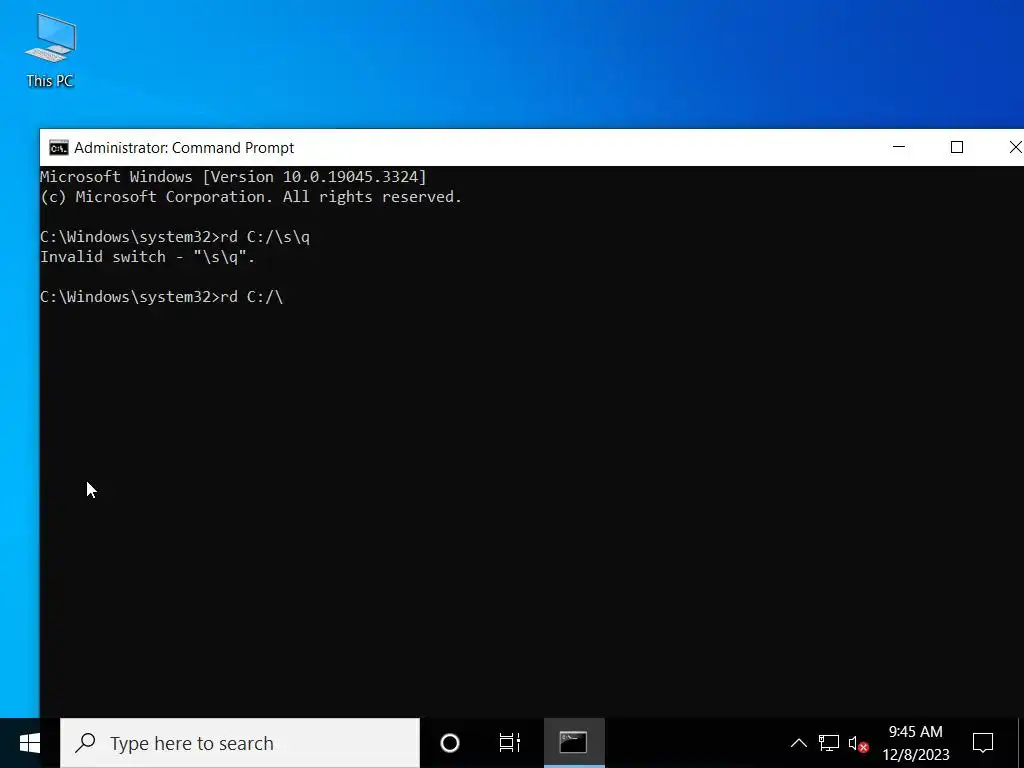Click the muted volume tray icon
This screenshot has width=1024, height=768.
[x=858, y=744]
